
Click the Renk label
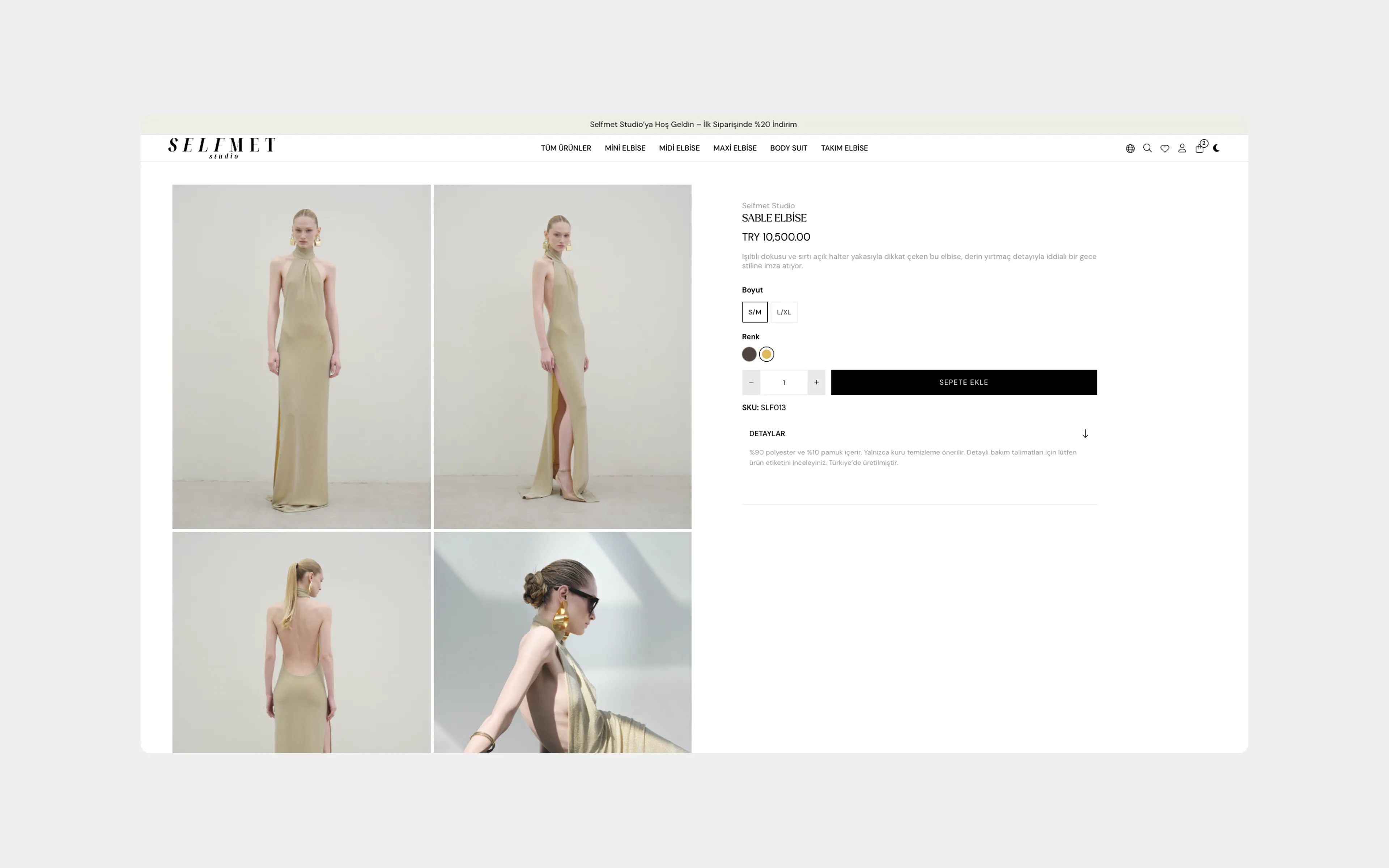[x=750, y=337]
